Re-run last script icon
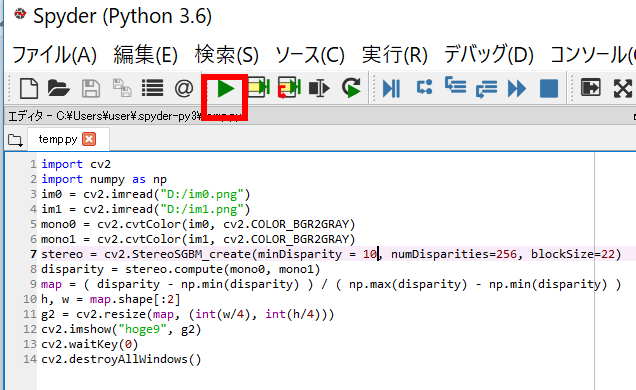The height and width of the screenshot is (390, 636). coord(351,88)
